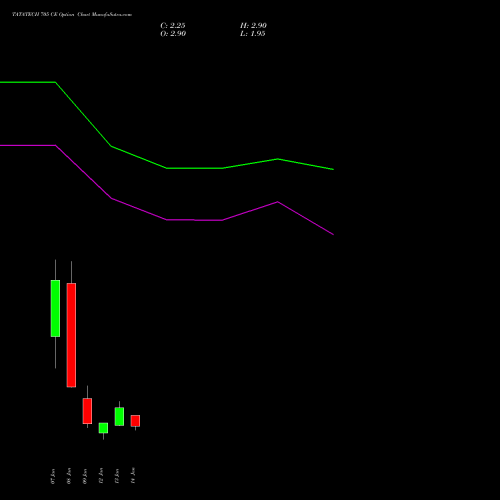Image resolution: width=500 pixels, height=500 pixels.
Task: Click the 14 Jan date axis label
Action: (x=133, y=476)
